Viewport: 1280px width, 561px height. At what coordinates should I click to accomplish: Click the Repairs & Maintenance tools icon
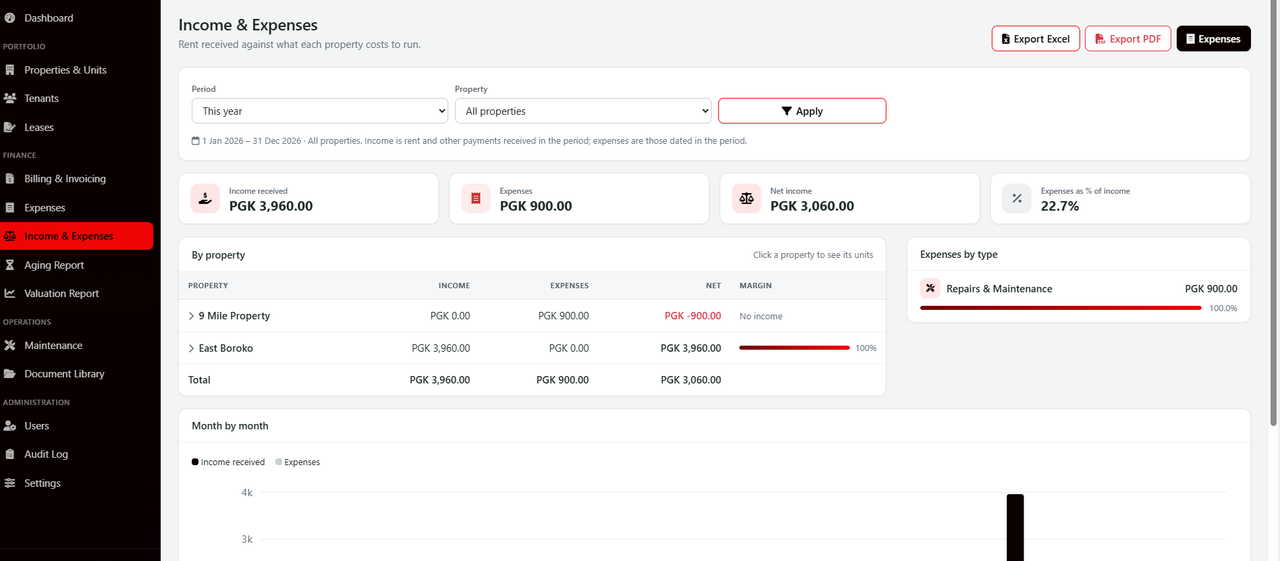(x=930, y=288)
